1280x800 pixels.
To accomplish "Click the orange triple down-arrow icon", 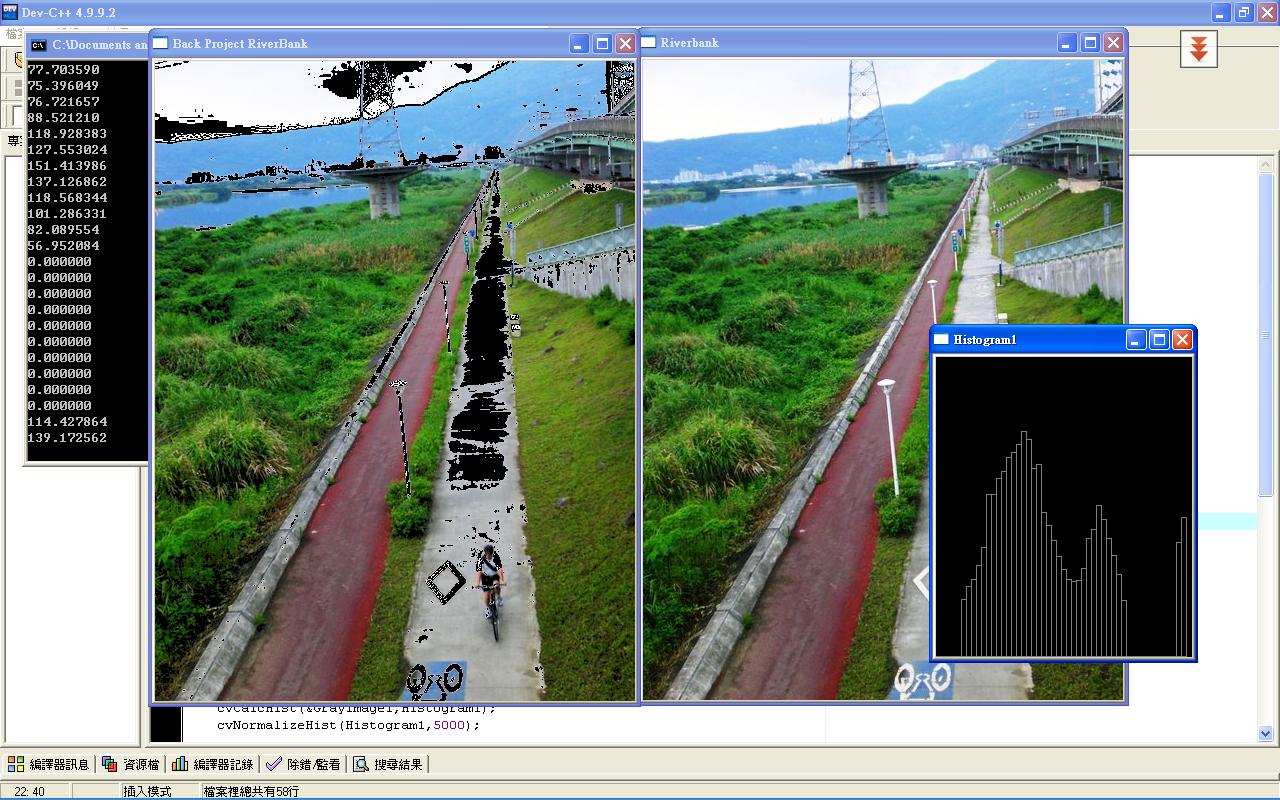I will coord(1198,48).
